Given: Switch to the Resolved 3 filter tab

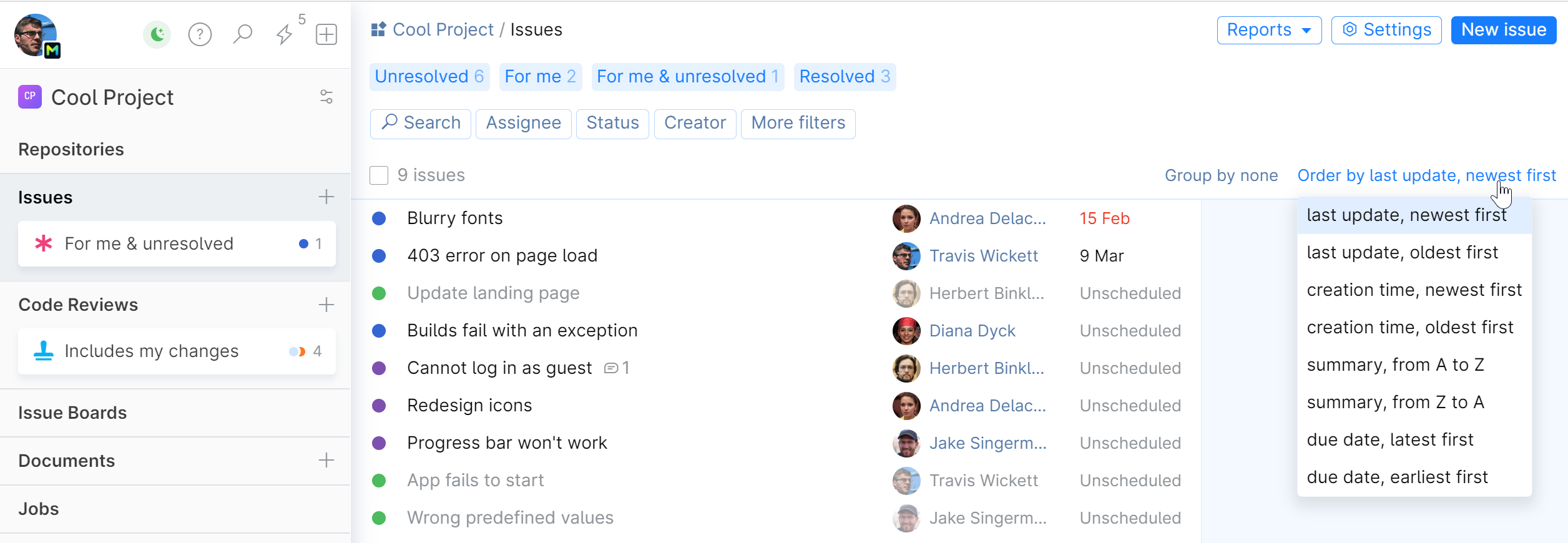Looking at the screenshot, I should [845, 77].
